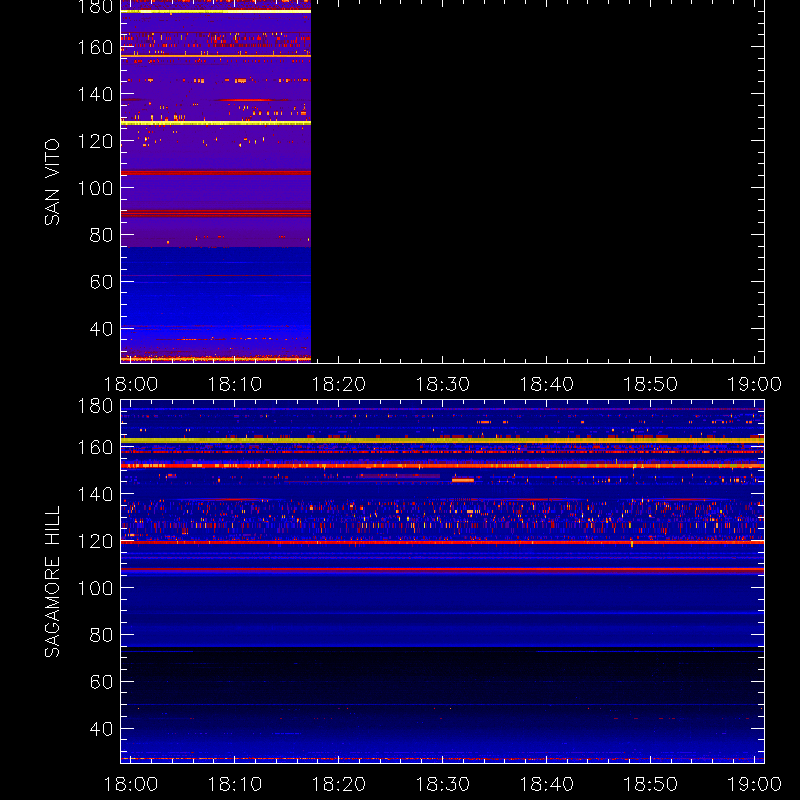Screen dimensions: 800x800
Task: Click the Sagamore Hill plot's 18:20 time label
Action: (339, 784)
